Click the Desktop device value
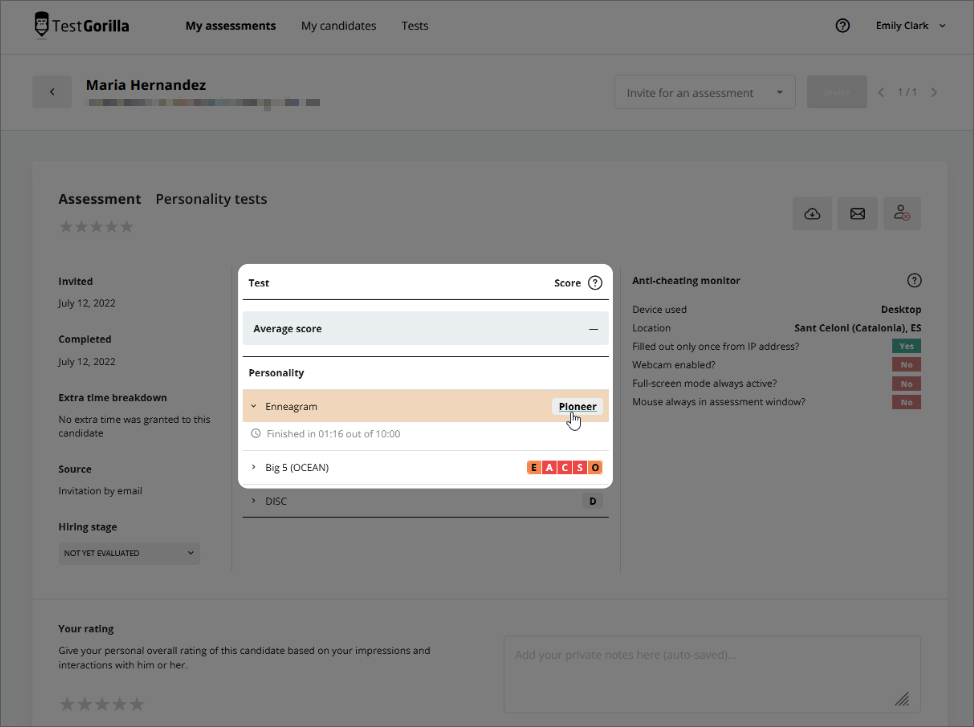 (x=901, y=309)
